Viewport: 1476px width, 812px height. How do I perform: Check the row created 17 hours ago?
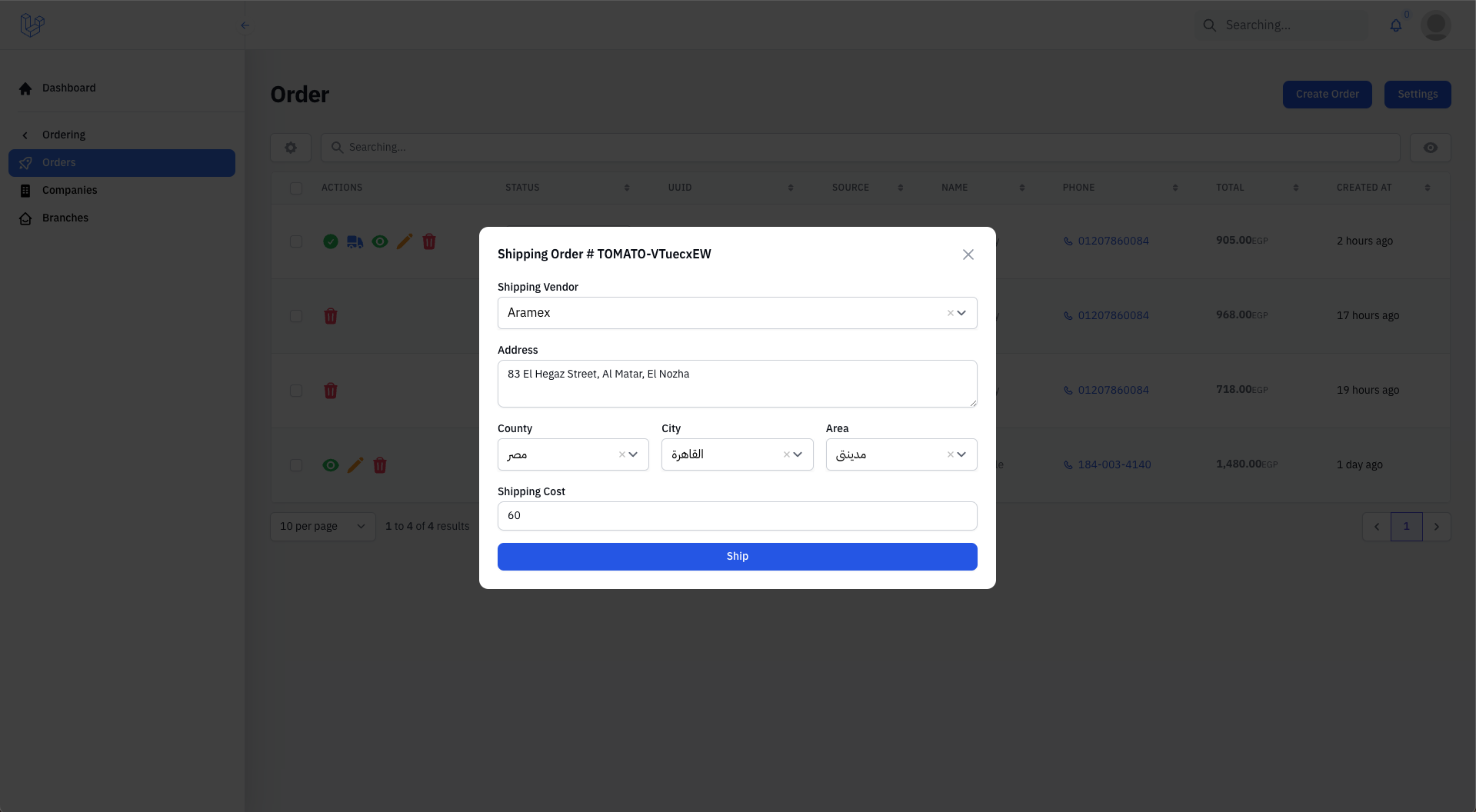[x=296, y=316]
